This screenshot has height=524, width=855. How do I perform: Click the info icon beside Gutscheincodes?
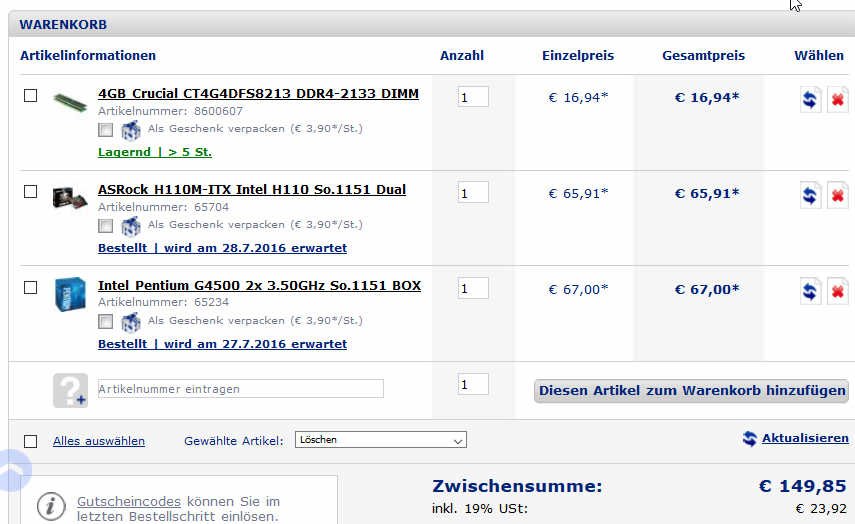[51, 507]
